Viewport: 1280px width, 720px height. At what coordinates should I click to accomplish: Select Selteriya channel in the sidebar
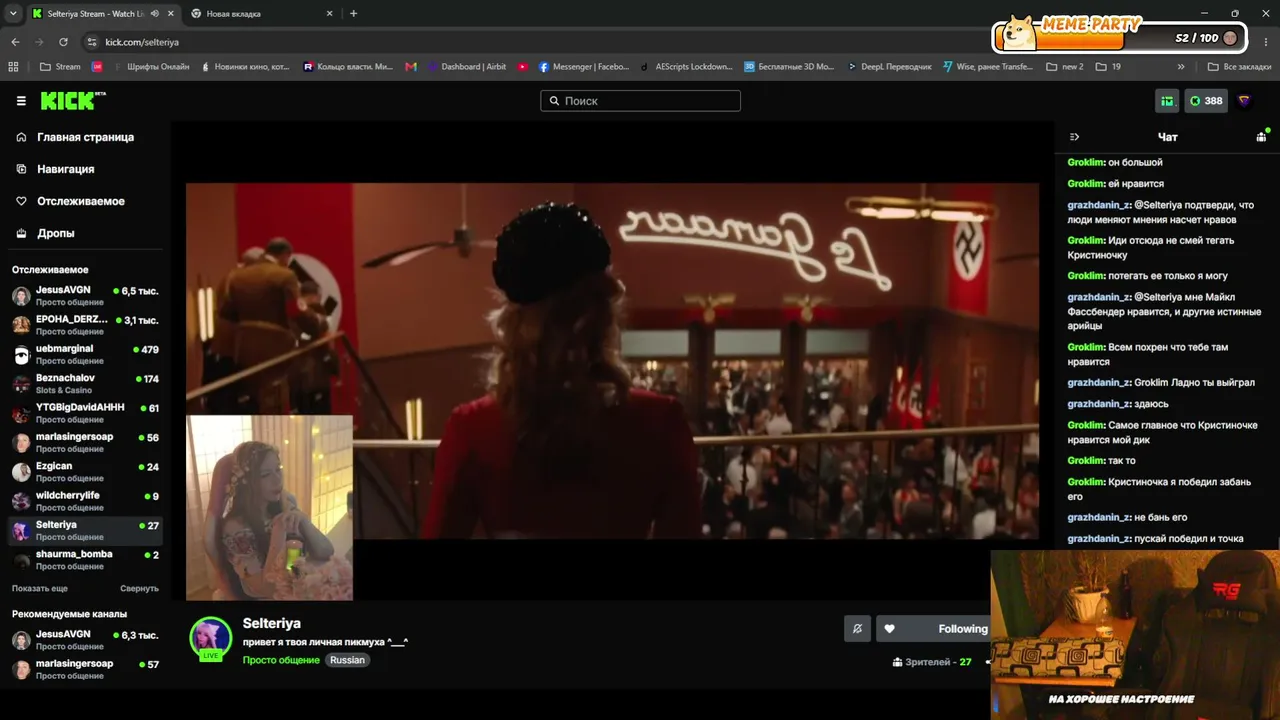pos(85,530)
